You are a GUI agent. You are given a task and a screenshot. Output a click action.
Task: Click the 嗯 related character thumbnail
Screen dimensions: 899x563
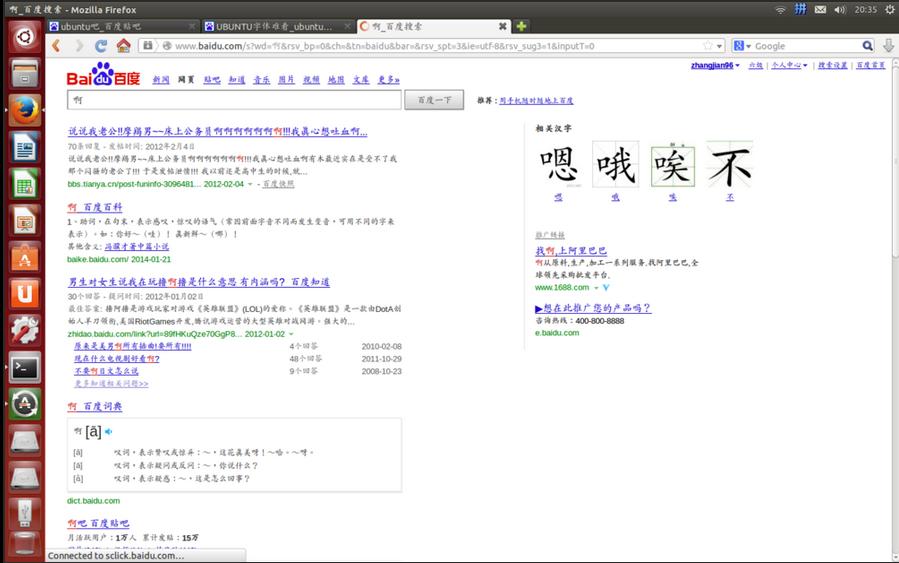pyautogui.click(x=558, y=166)
